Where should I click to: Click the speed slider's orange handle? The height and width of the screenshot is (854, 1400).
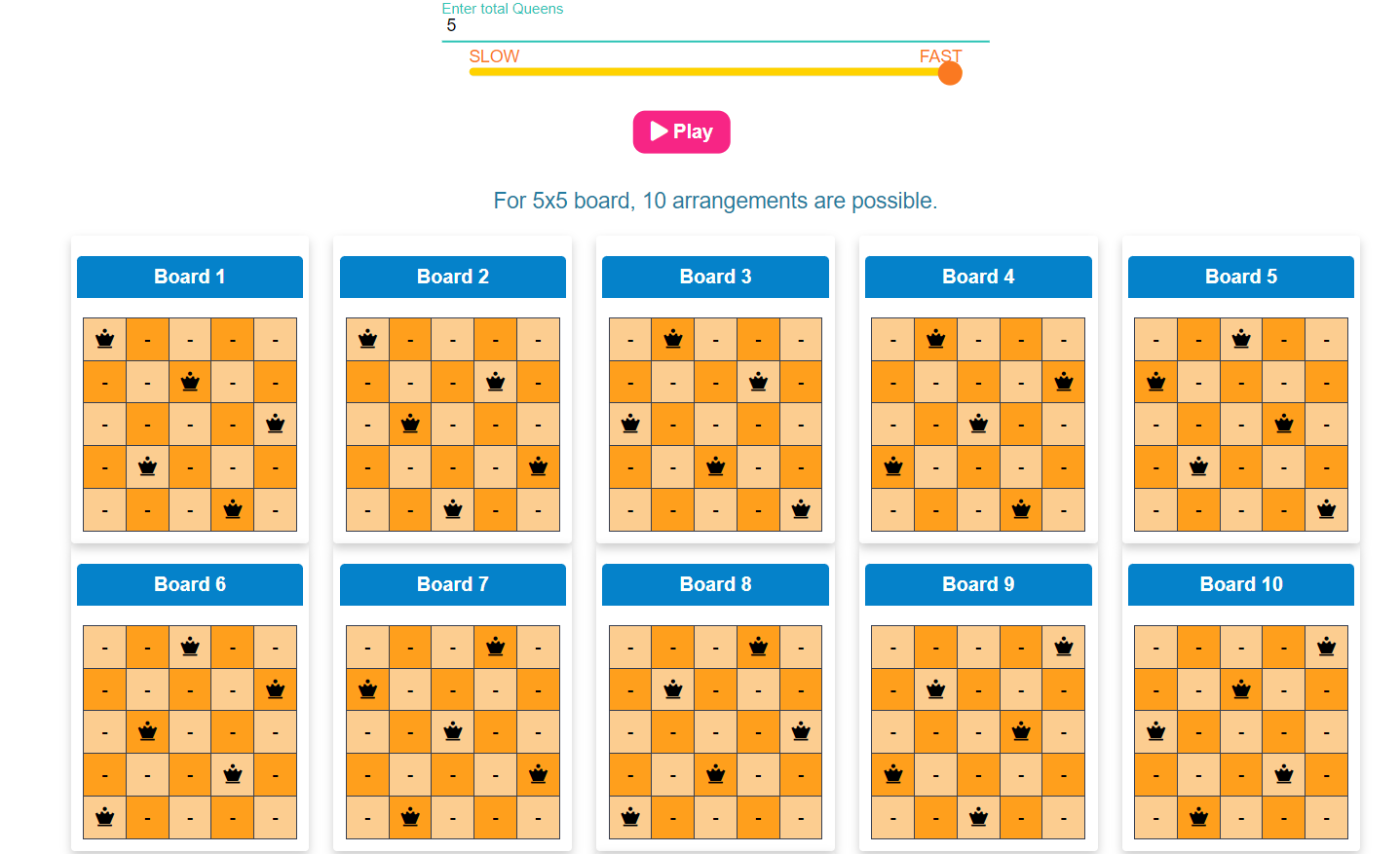[x=950, y=73]
